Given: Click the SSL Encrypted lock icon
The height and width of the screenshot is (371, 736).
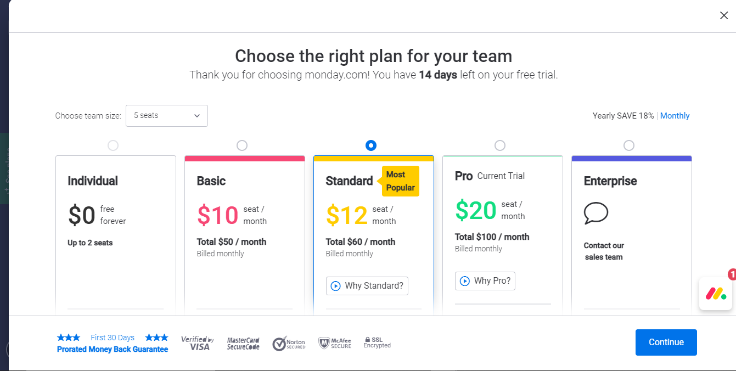Looking at the screenshot, I should (368, 339).
